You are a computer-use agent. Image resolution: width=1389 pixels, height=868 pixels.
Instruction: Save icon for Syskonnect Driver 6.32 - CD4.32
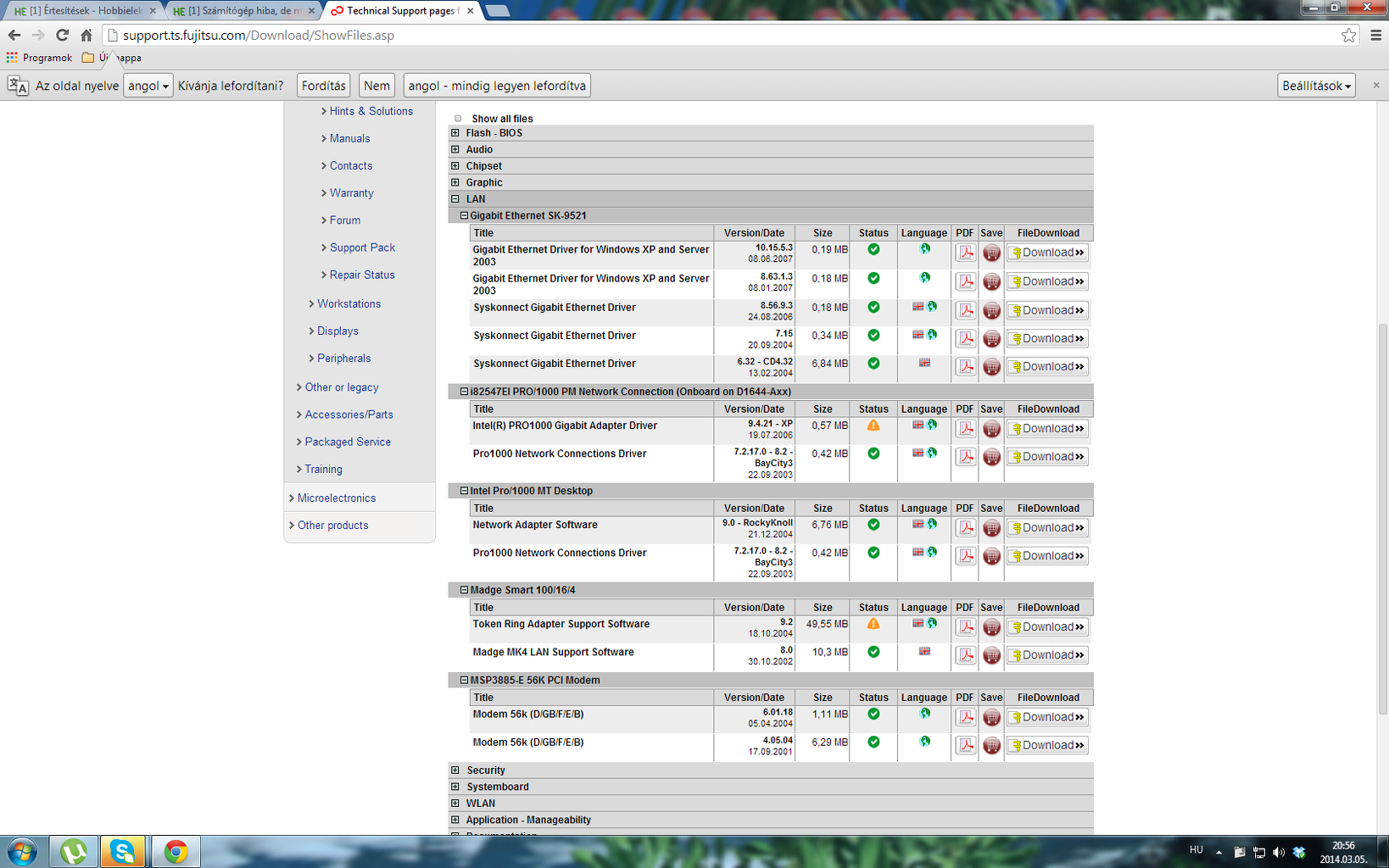[991, 366]
